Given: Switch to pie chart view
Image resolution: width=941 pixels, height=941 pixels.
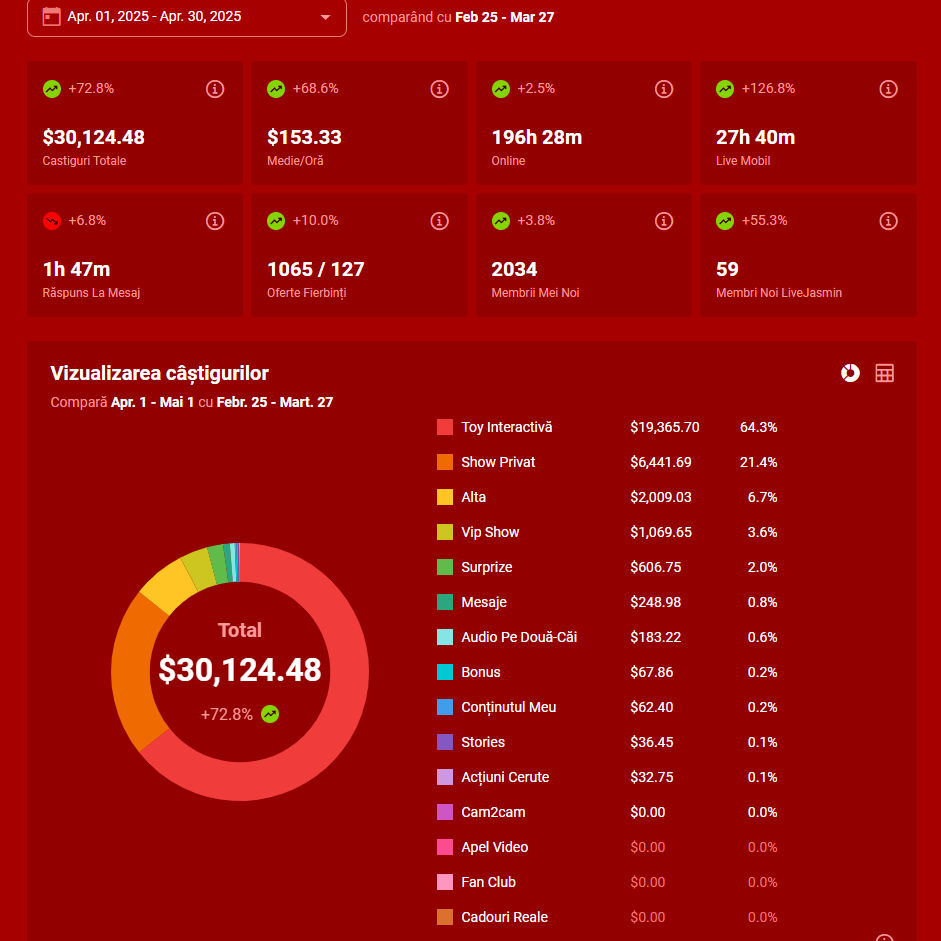Looking at the screenshot, I should (x=850, y=373).
